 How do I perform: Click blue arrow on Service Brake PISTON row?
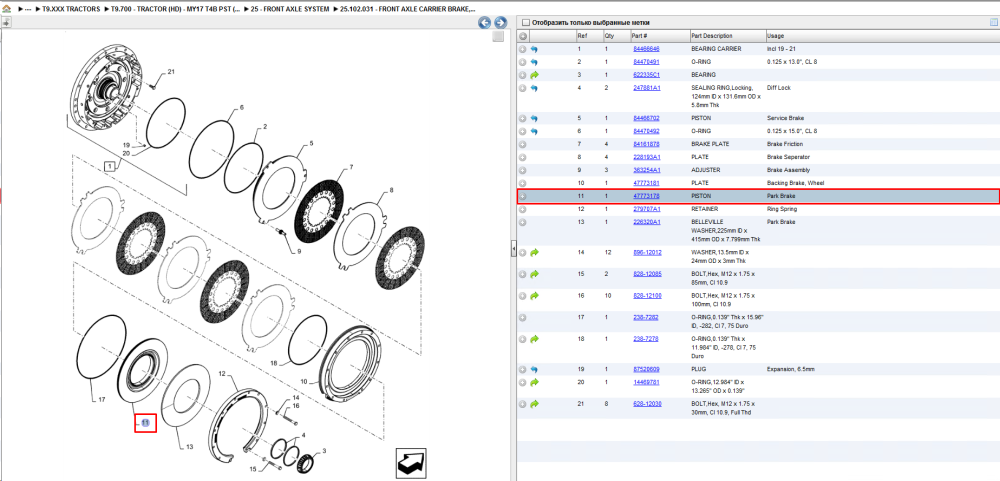click(x=534, y=119)
